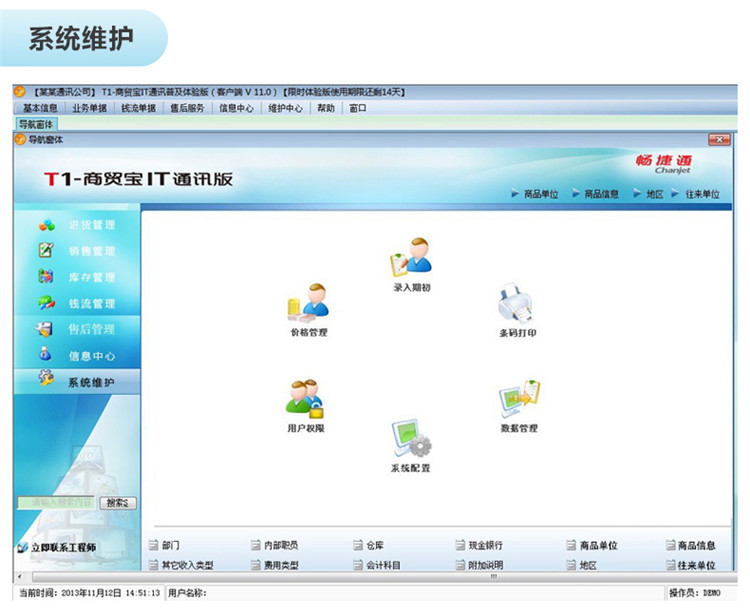
Task: Click the 其它收入类型 list icon
Action: (153, 565)
